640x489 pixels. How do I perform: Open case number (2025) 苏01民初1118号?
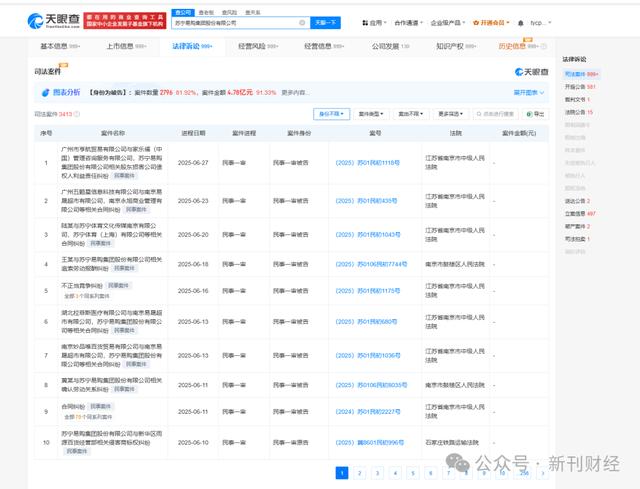[367, 163]
